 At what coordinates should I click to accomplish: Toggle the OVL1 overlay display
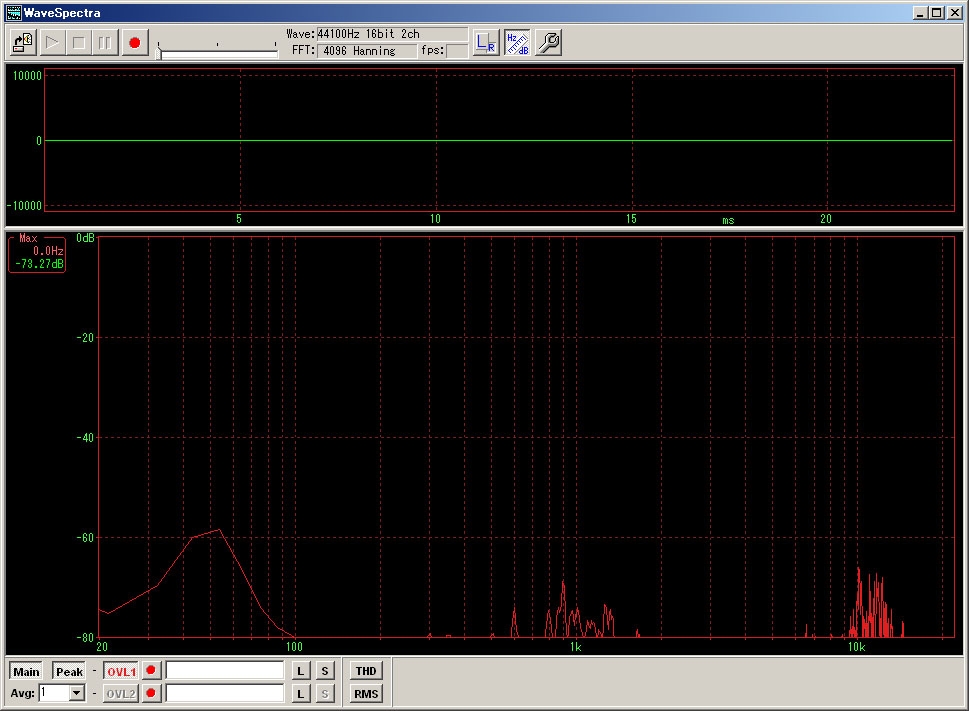tap(121, 671)
